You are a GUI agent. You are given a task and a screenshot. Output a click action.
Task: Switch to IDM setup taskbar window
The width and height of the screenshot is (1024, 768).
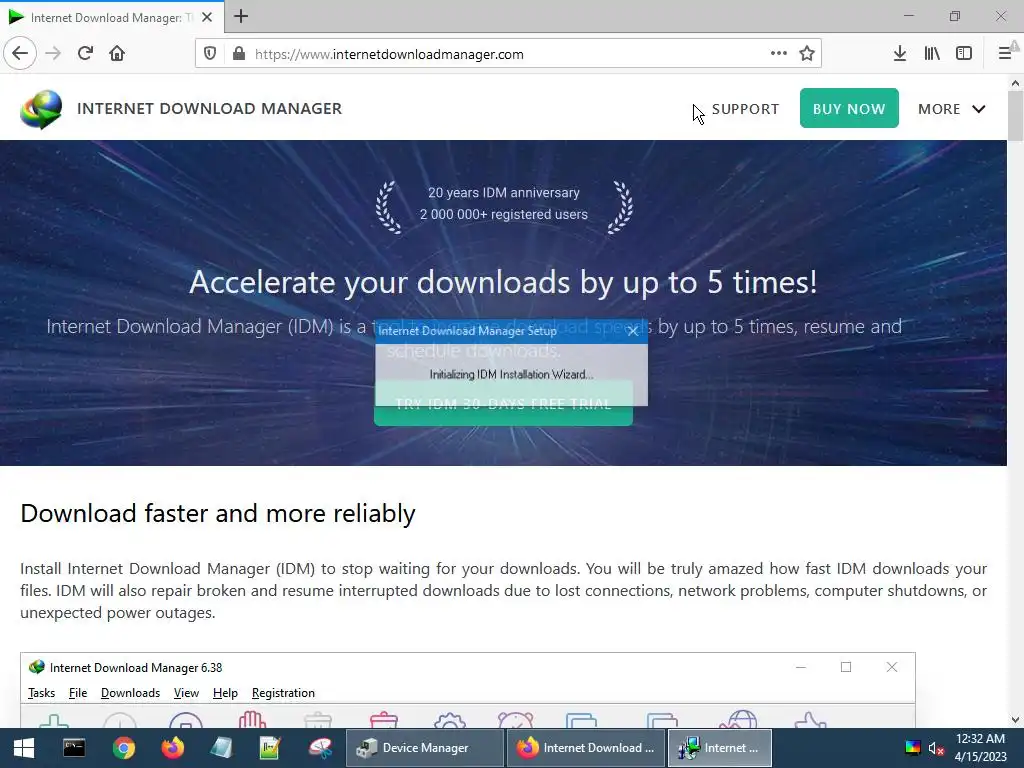pyautogui.click(x=720, y=748)
